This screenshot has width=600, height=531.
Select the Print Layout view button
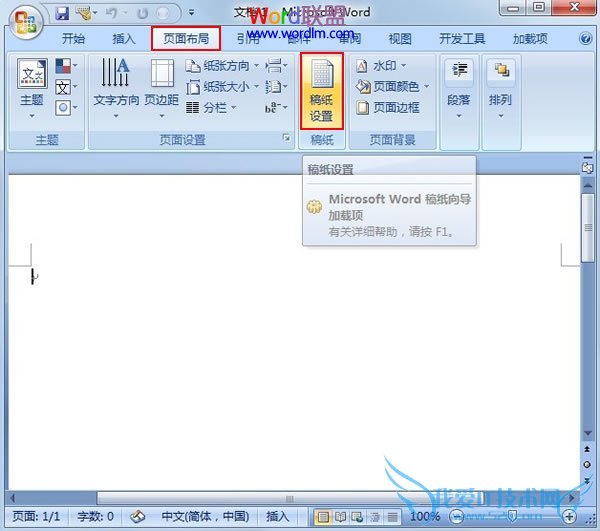point(323,518)
